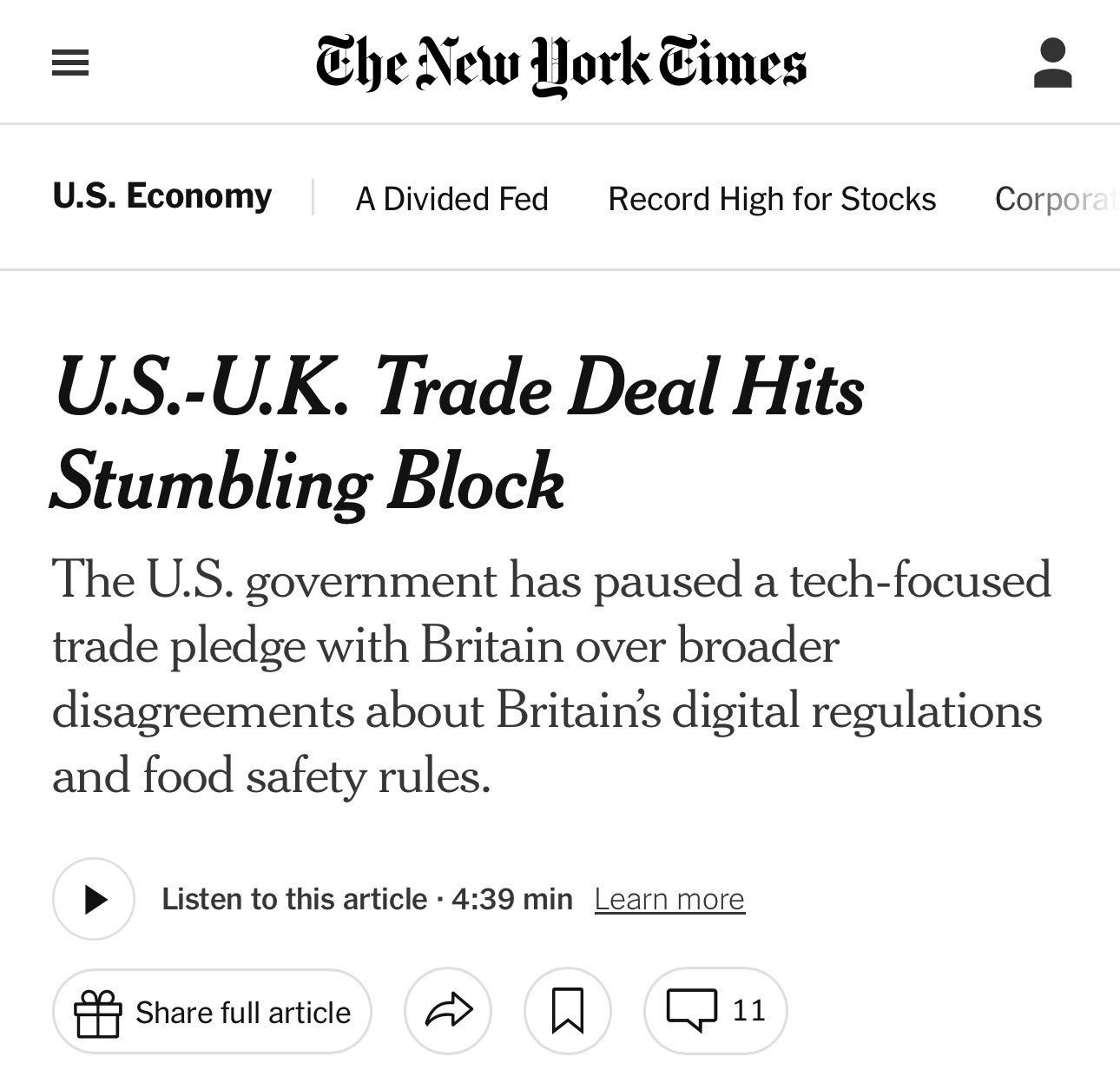Click the 4:39 min audio duration
The image size is (1120, 1090).
pos(512,899)
